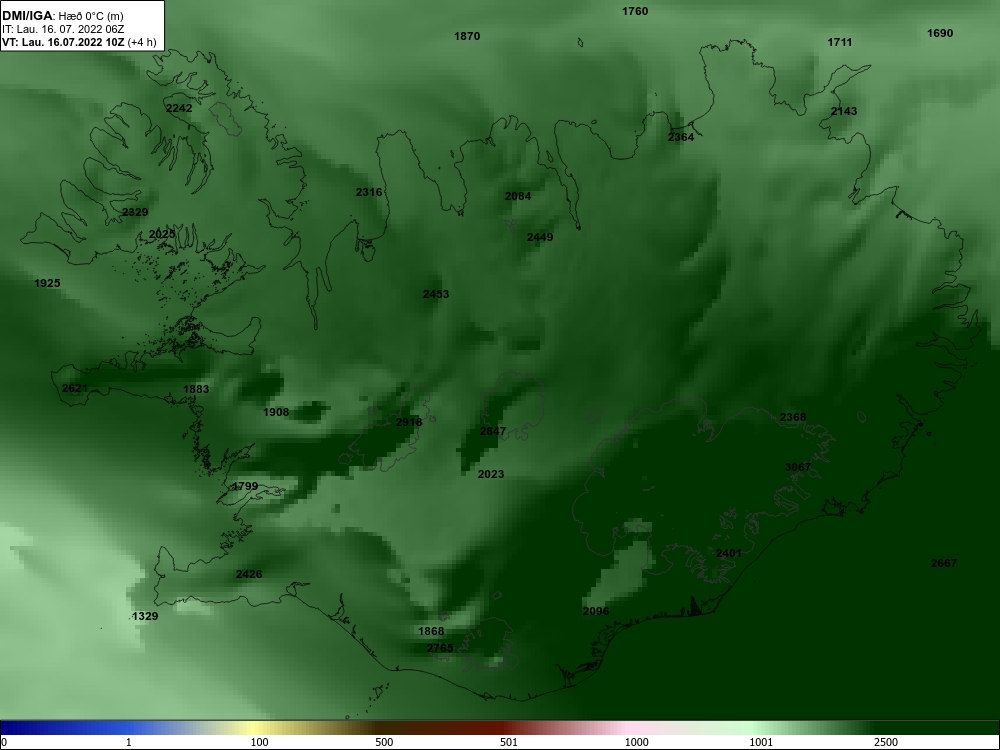The height and width of the screenshot is (750, 1000).
Task: Click the 2025 height label
Action: [x=162, y=235]
